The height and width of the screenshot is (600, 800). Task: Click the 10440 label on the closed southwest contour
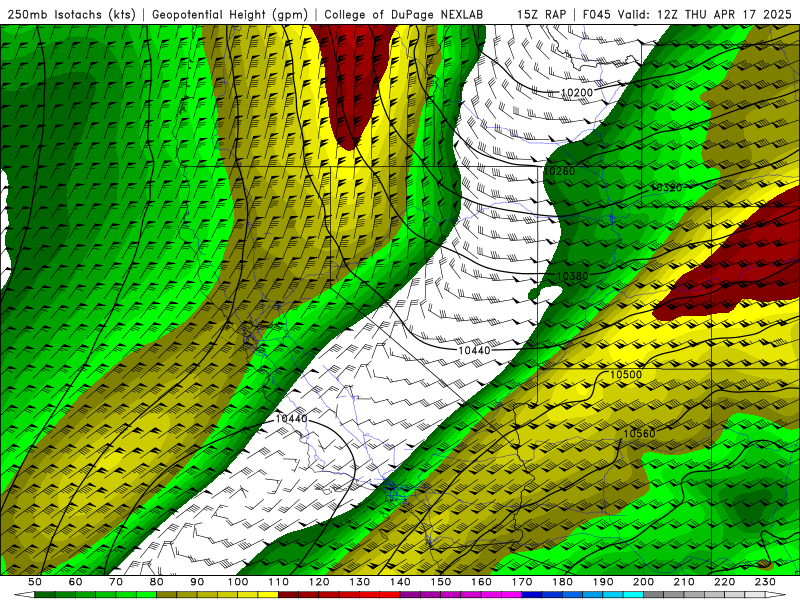pyautogui.click(x=291, y=419)
